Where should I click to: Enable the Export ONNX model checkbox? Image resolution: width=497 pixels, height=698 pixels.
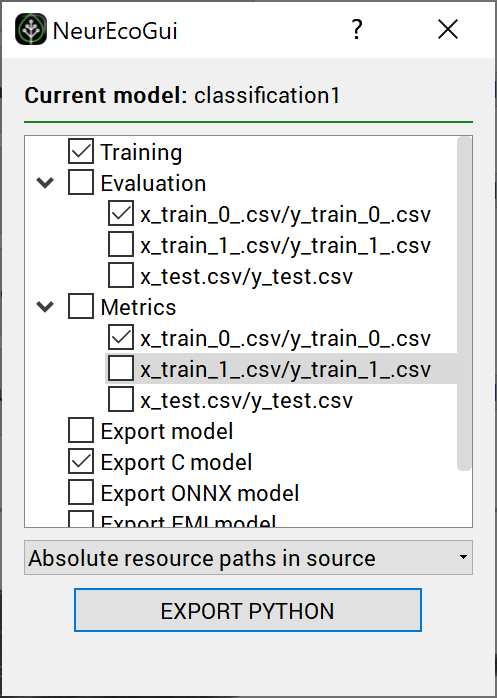[x=81, y=492]
